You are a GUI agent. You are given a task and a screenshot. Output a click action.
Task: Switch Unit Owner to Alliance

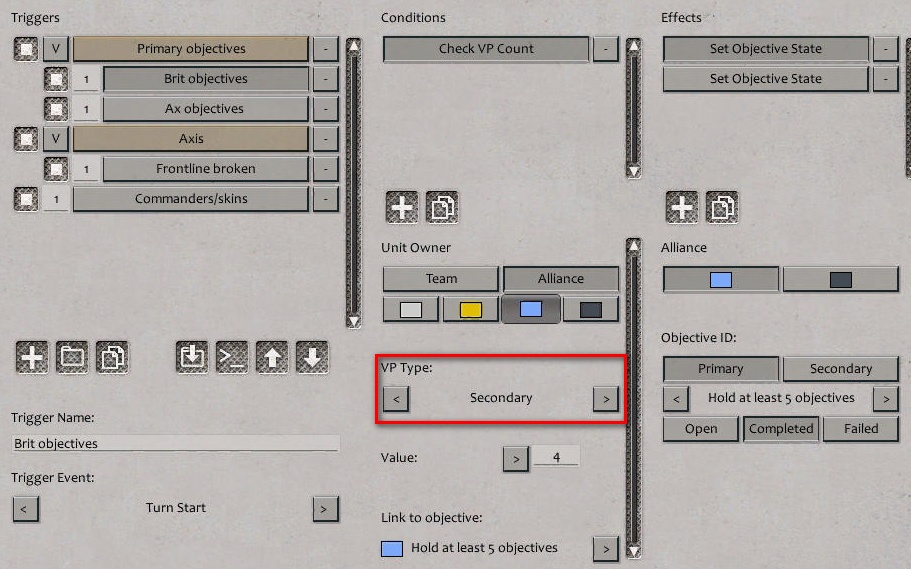coord(561,279)
